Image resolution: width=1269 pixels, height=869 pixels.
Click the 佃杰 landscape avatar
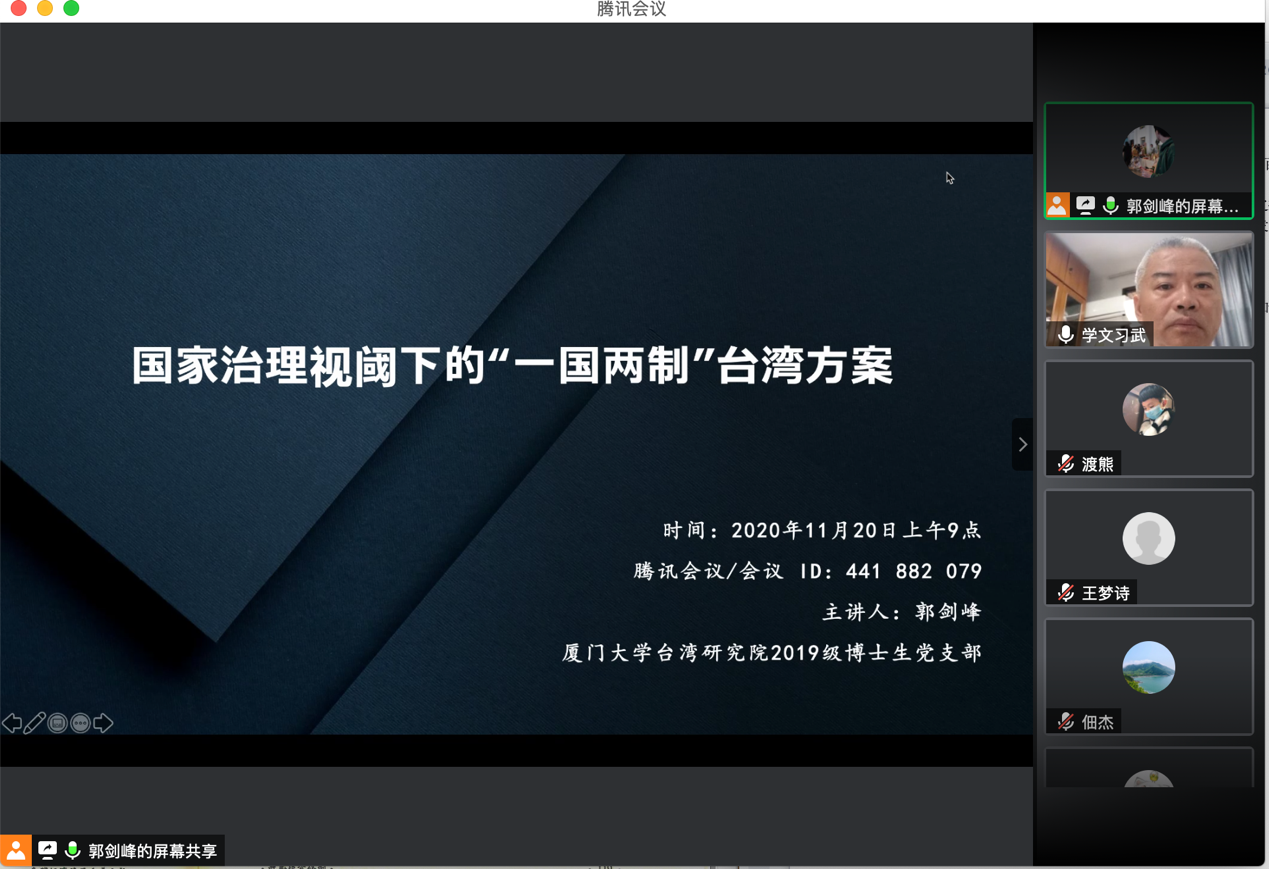click(x=1148, y=667)
